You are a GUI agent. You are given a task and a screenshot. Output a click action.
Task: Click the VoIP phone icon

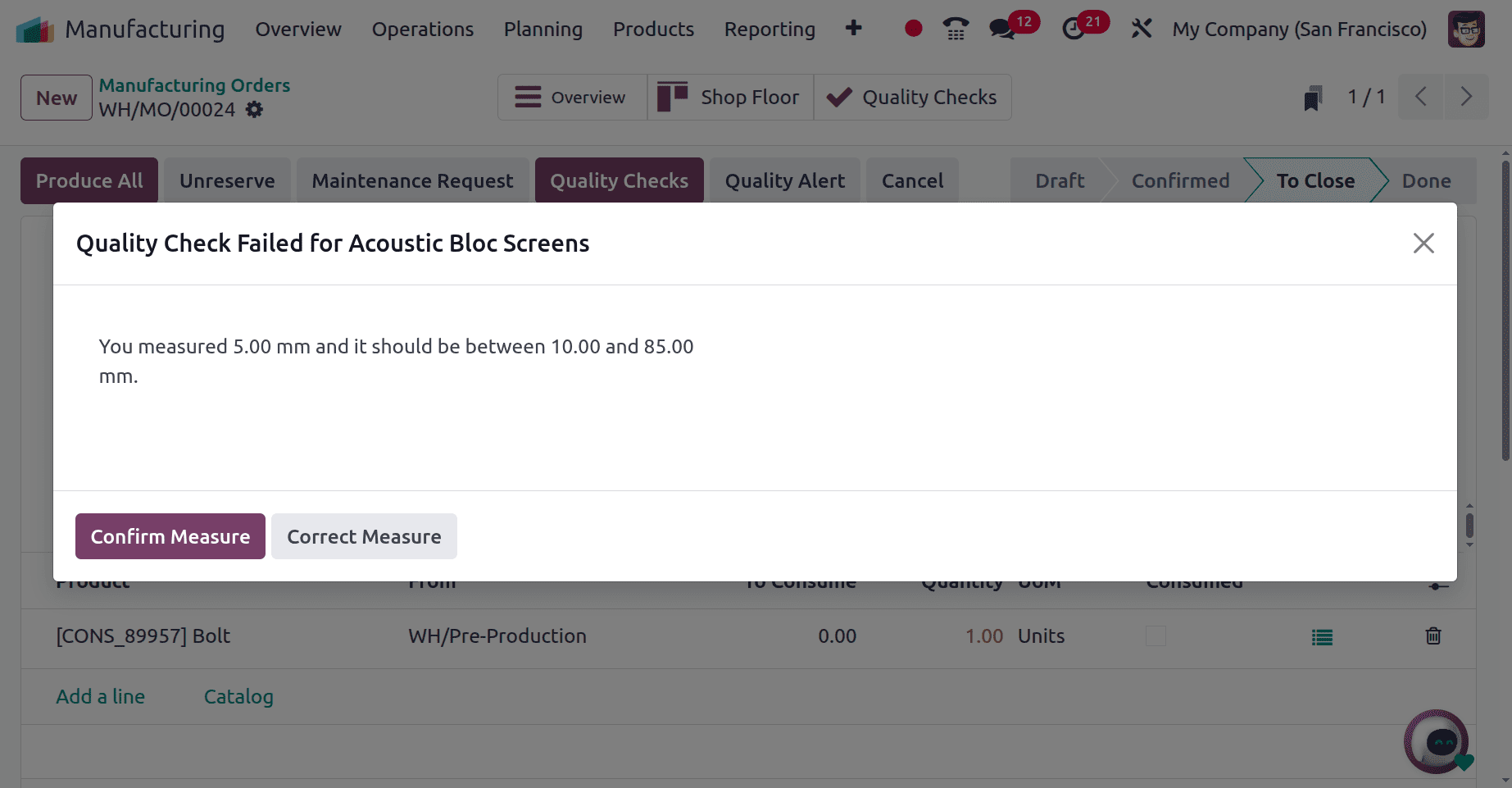tap(956, 28)
